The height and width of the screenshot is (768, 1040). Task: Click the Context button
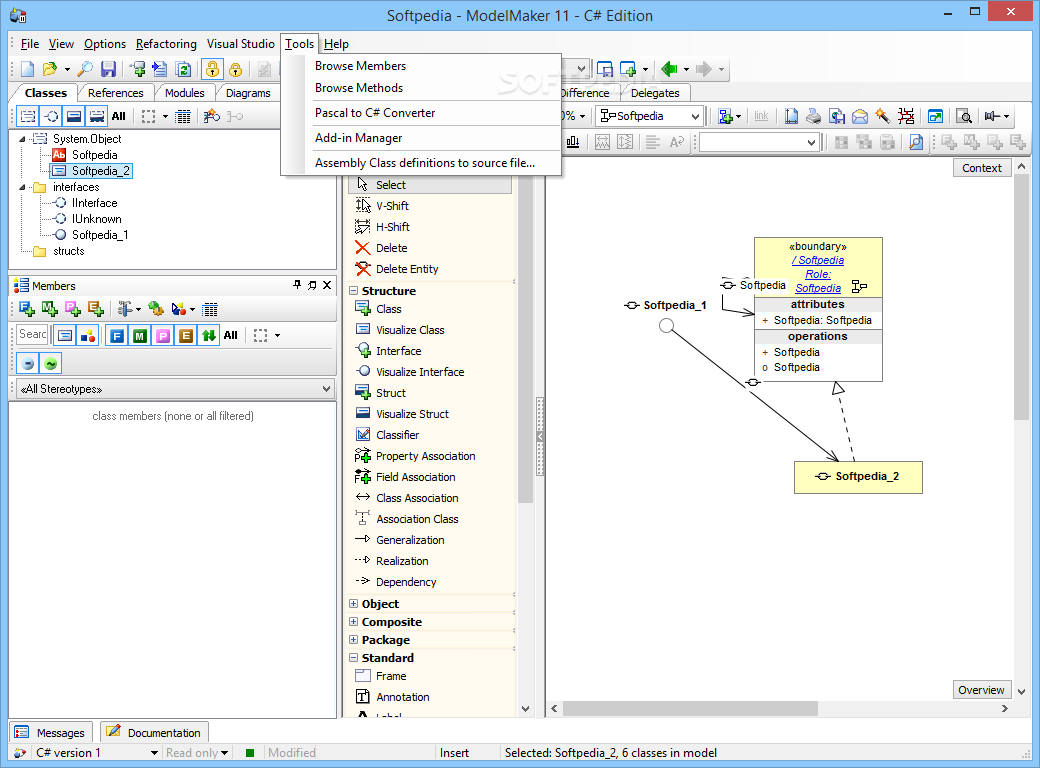982,168
